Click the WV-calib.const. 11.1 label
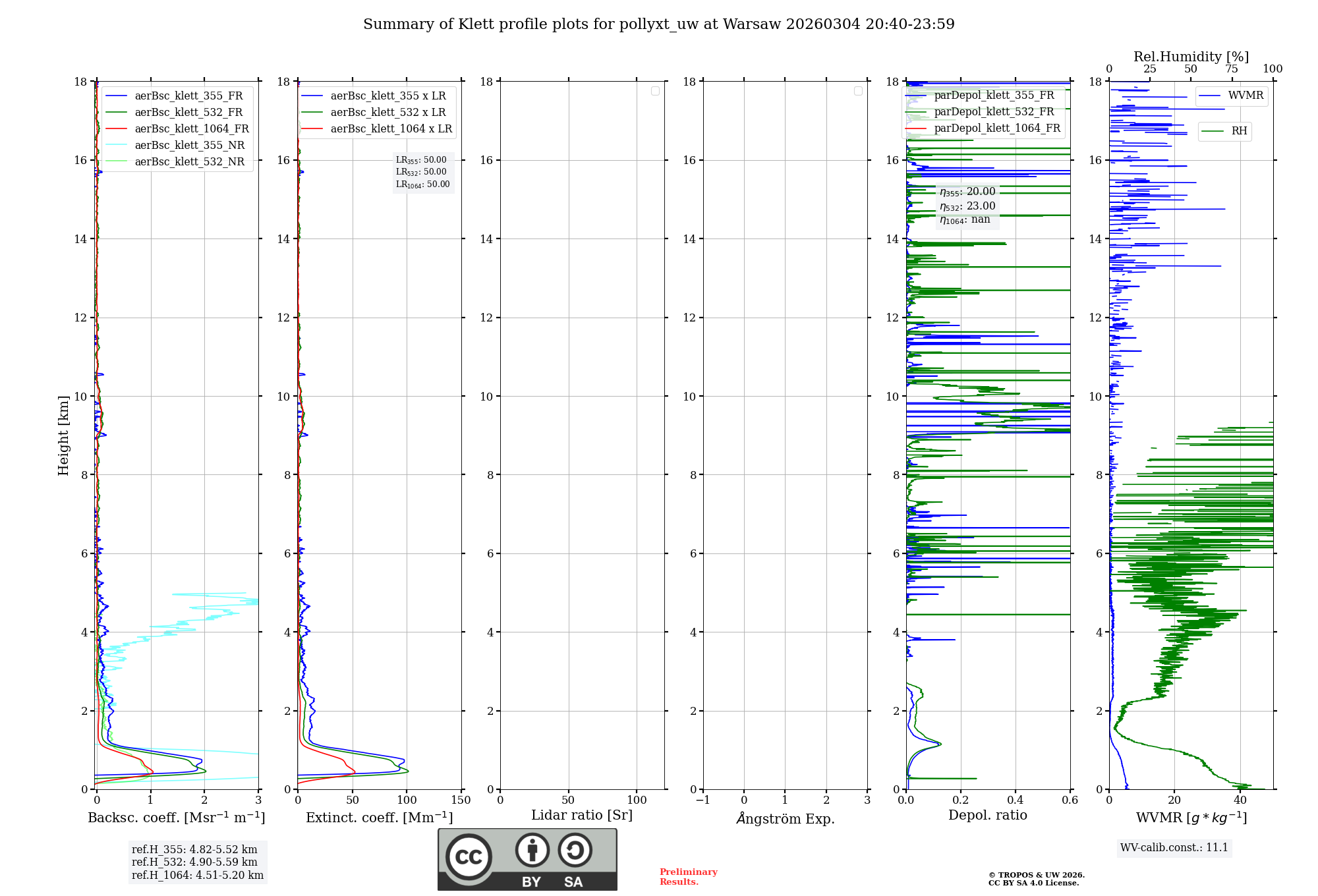1318x896 pixels. (x=1174, y=848)
